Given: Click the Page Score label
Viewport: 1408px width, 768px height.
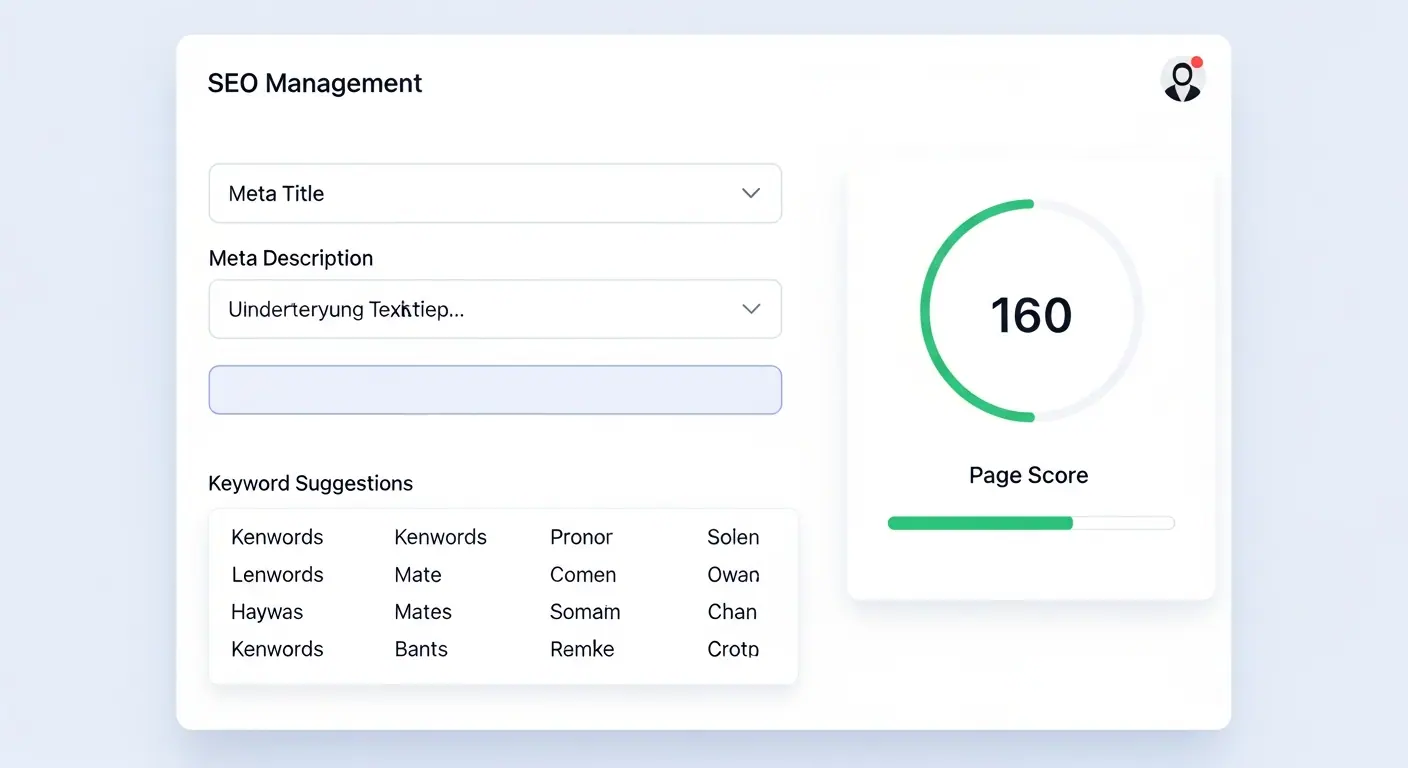Looking at the screenshot, I should [x=1028, y=475].
